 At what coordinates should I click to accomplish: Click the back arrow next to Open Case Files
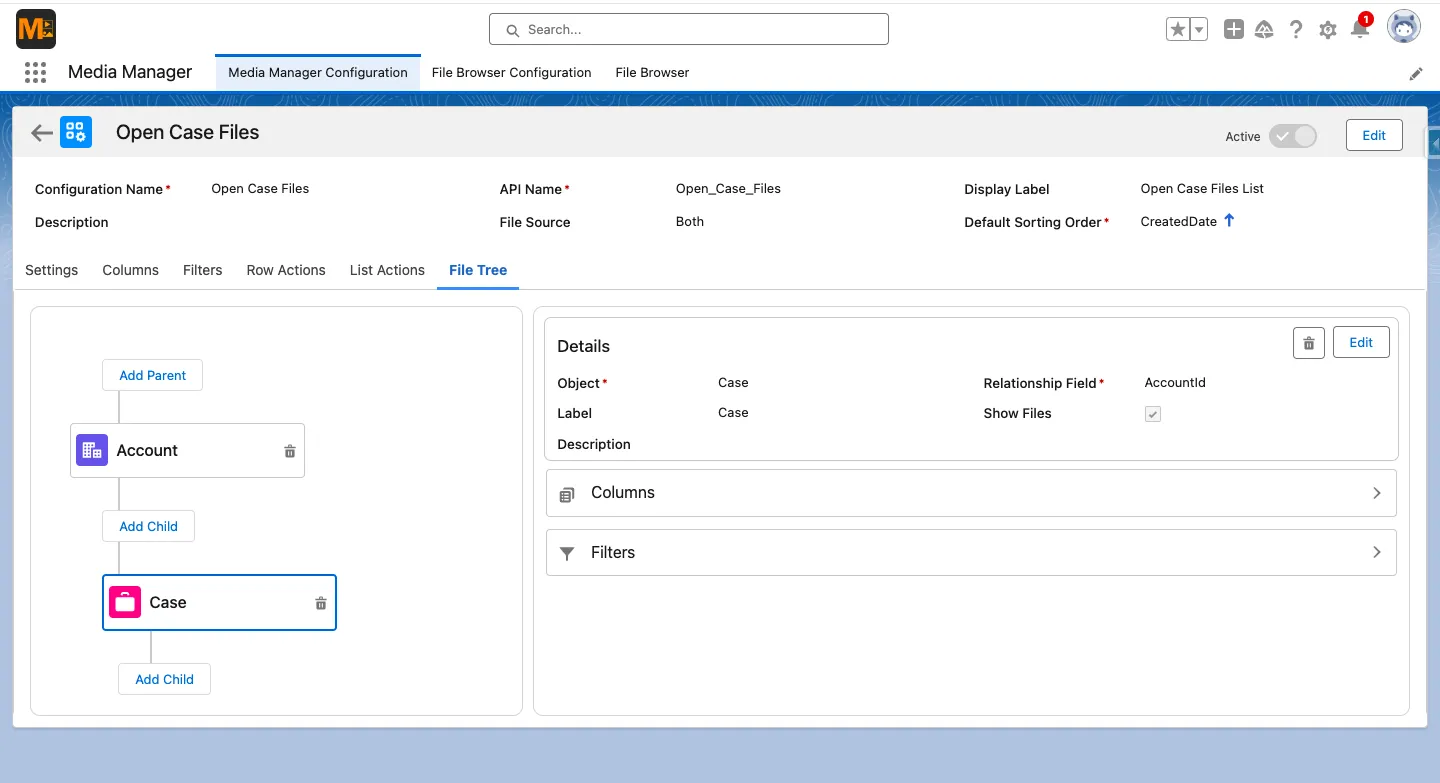click(x=40, y=132)
